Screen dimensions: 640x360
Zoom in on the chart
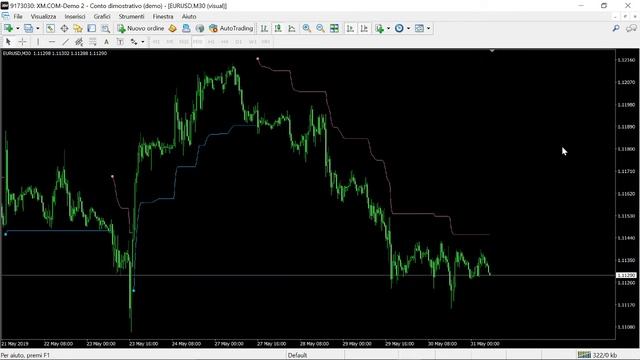pos(307,28)
